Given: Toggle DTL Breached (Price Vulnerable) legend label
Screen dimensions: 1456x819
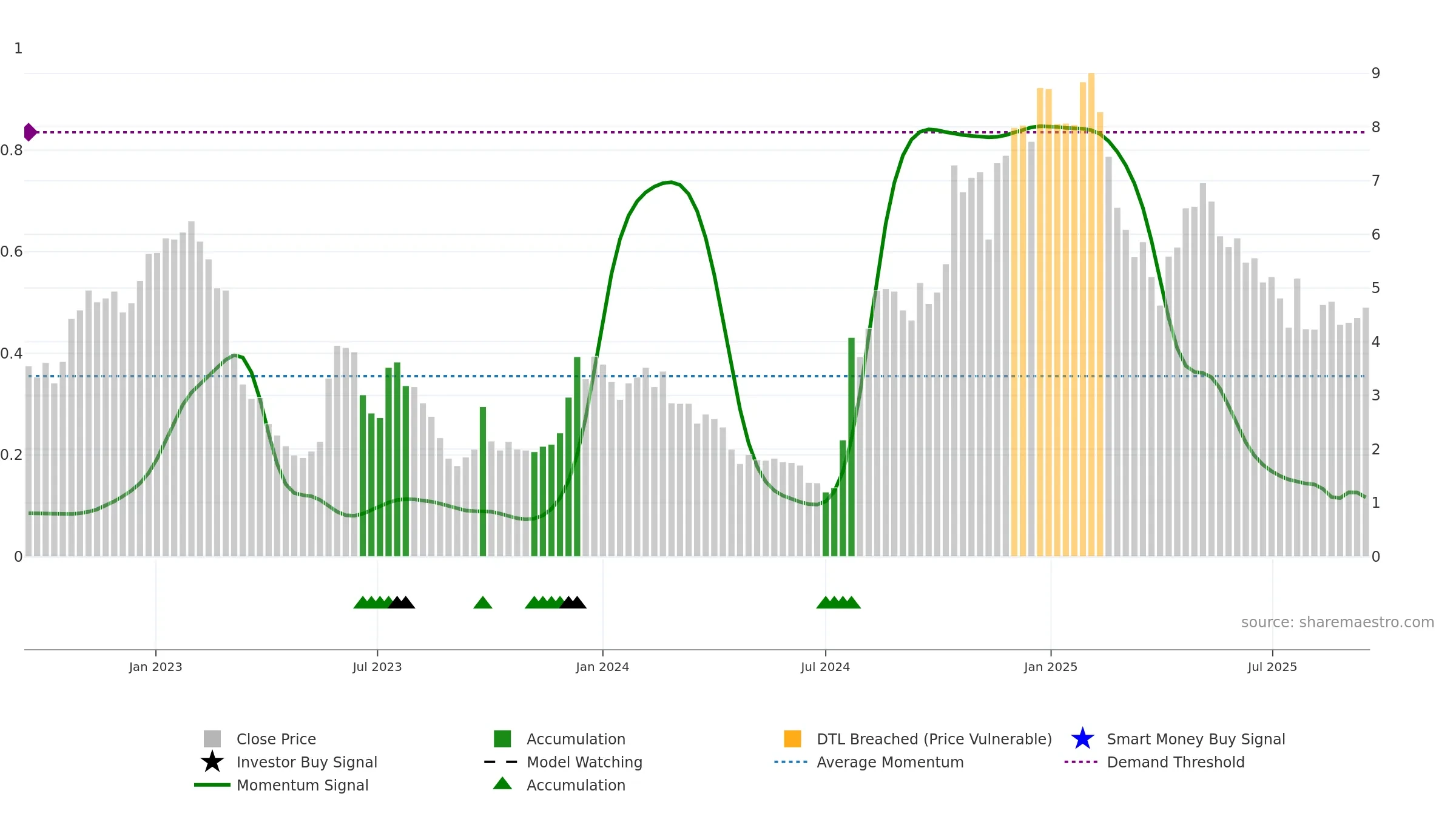Looking at the screenshot, I should point(934,739).
